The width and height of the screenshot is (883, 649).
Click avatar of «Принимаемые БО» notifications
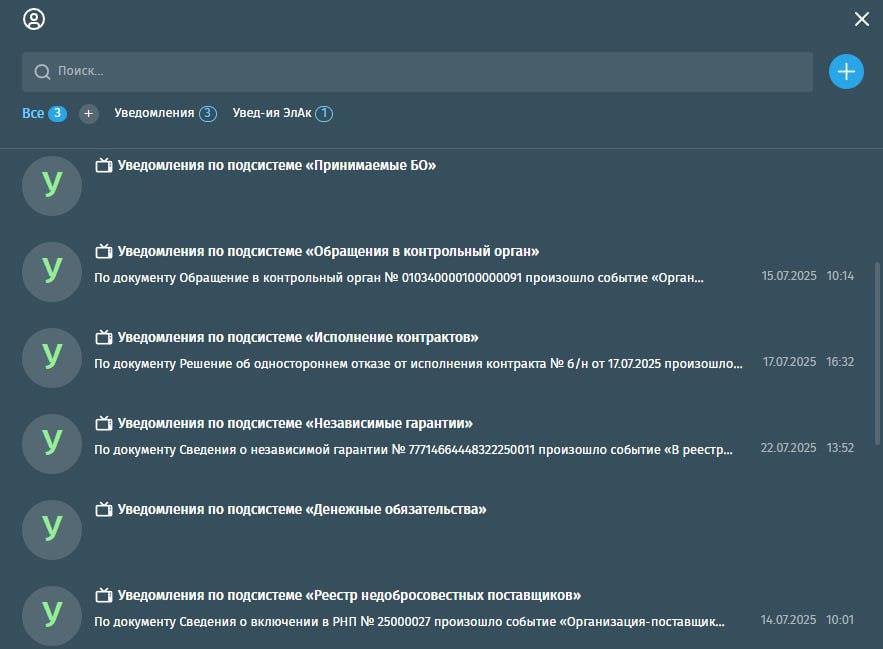(51, 185)
